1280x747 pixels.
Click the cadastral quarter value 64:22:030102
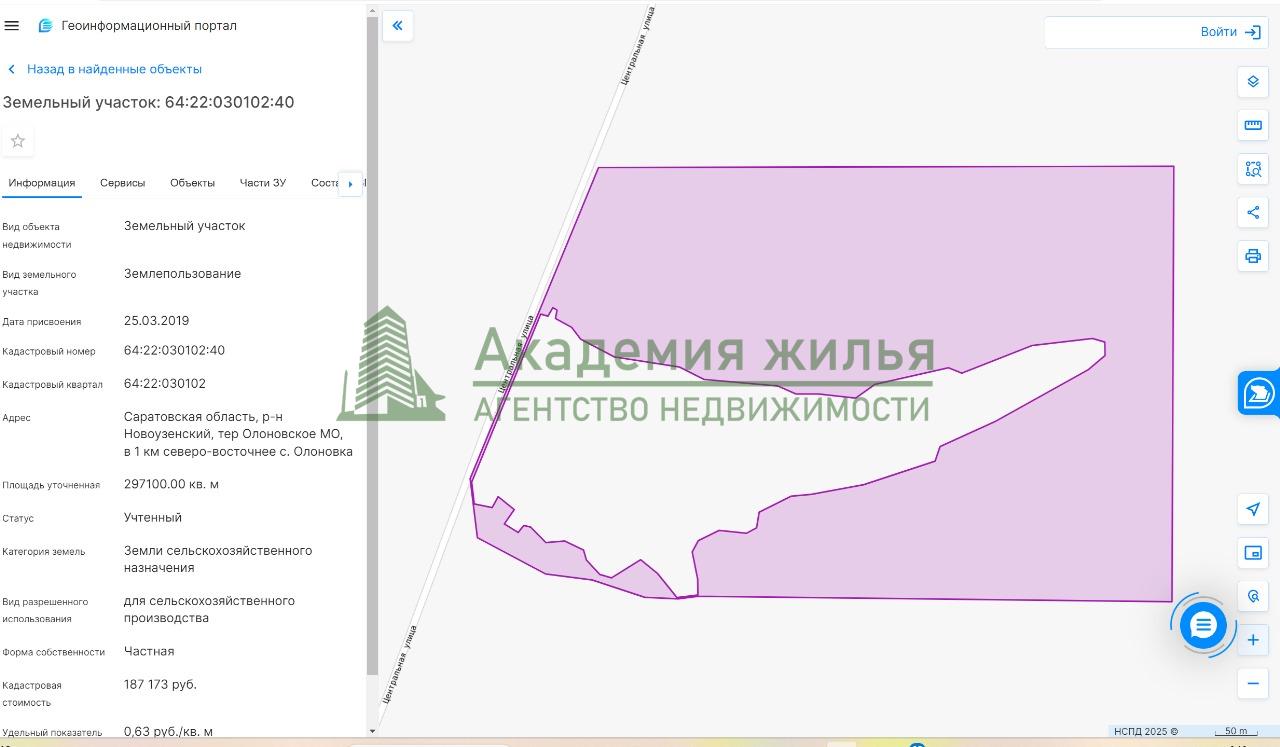tap(165, 384)
